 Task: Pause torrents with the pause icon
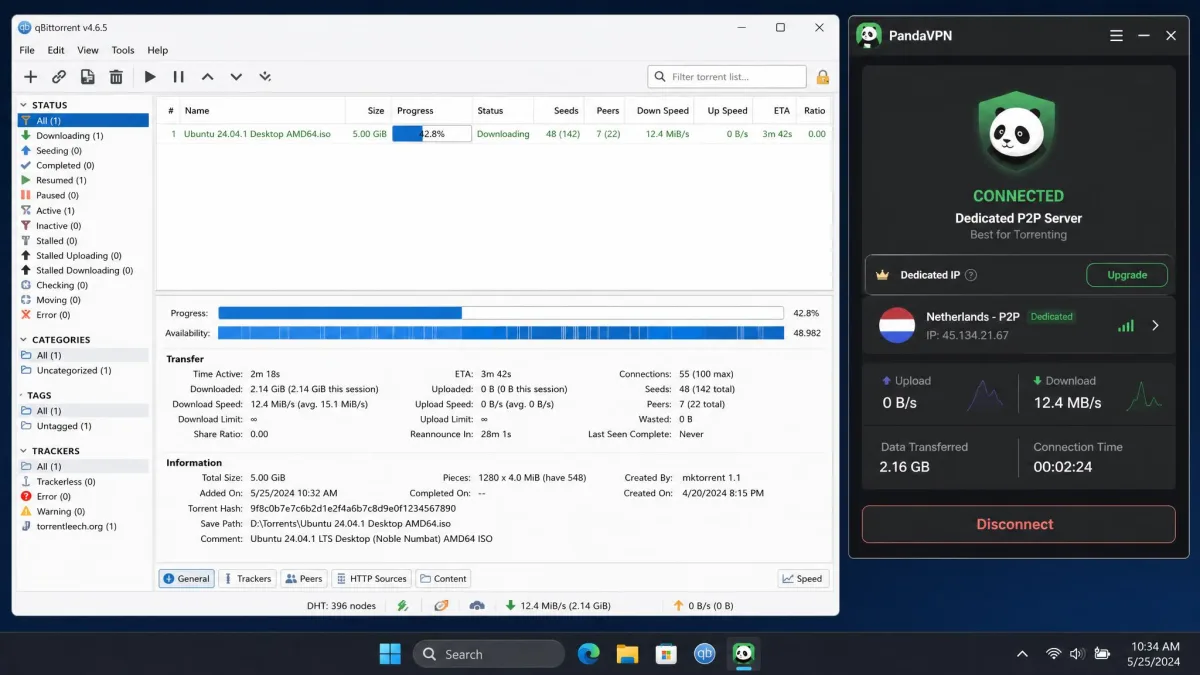coord(179,77)
